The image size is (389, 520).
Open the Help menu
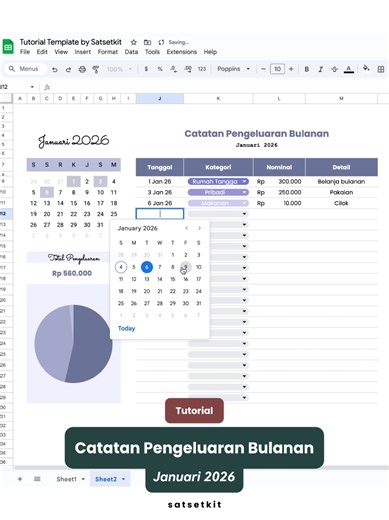(x=210, y=52)
